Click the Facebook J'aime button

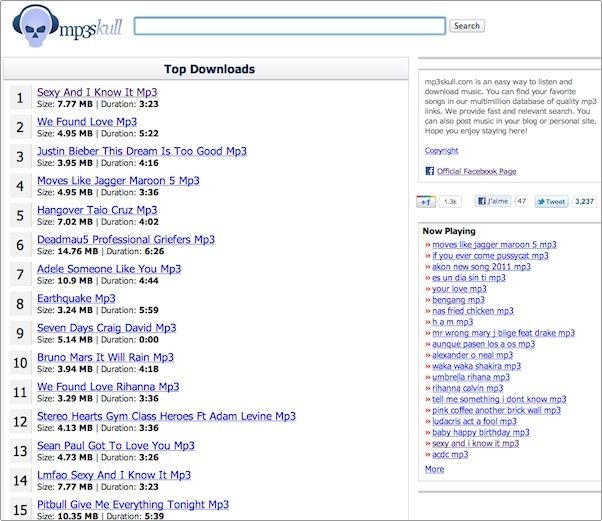493,201
